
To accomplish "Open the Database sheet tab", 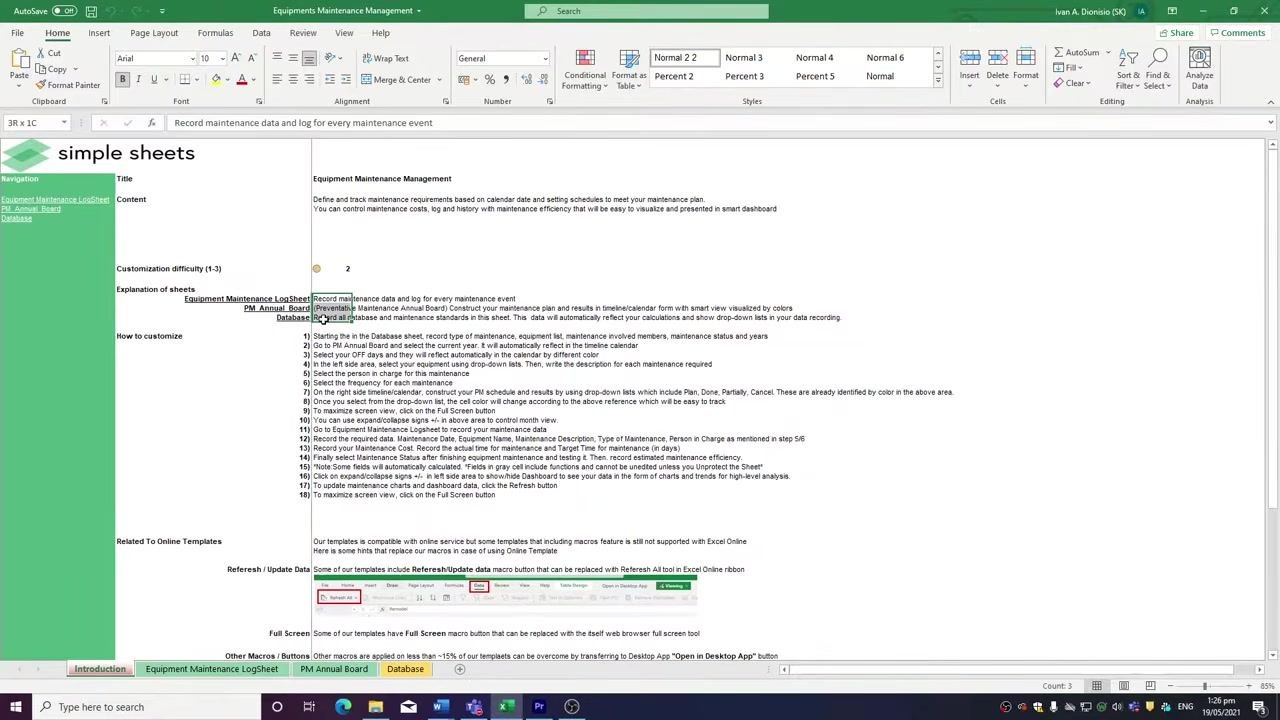I will (x=405, y=669).
